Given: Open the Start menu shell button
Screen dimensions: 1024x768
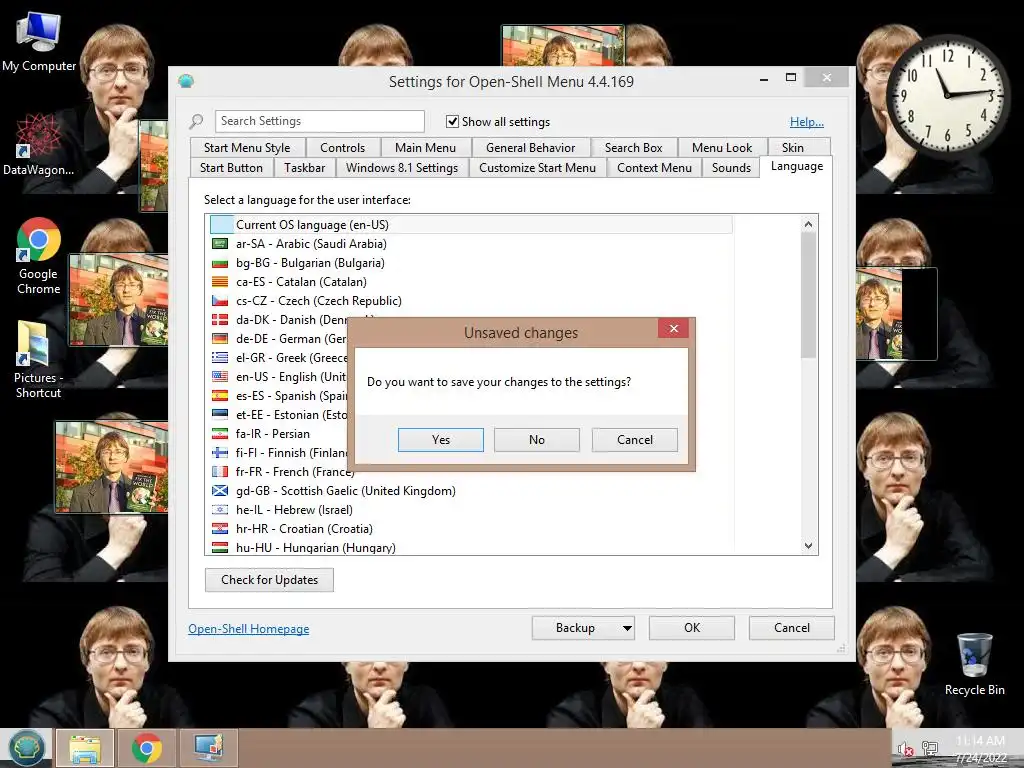Looking at the screenshot, I should (x=26, y=748).
